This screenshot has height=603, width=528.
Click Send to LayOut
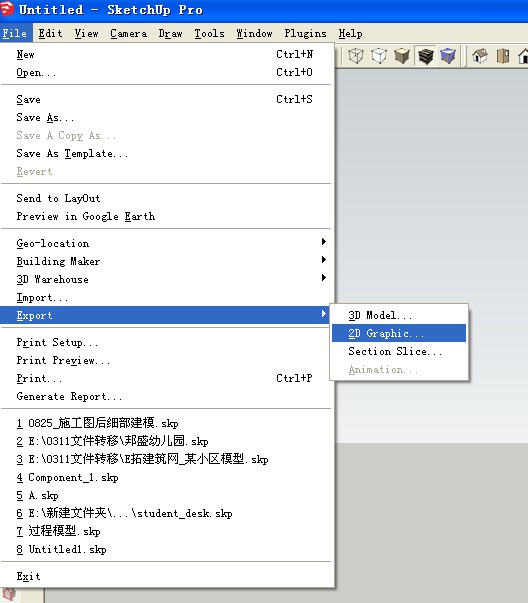pos(58,198)
